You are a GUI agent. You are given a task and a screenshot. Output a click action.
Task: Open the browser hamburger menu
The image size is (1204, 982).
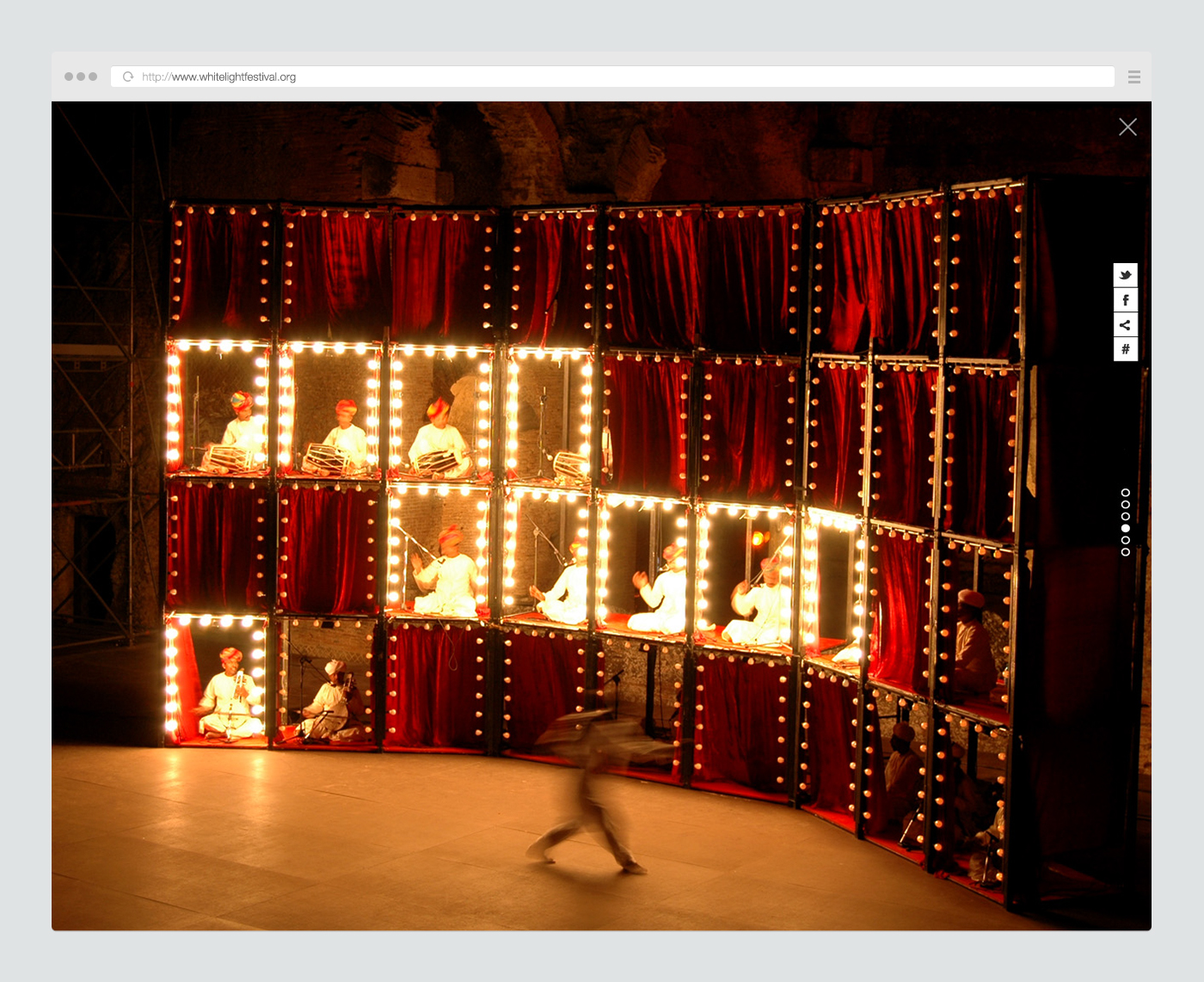(x=1134, y=77)
